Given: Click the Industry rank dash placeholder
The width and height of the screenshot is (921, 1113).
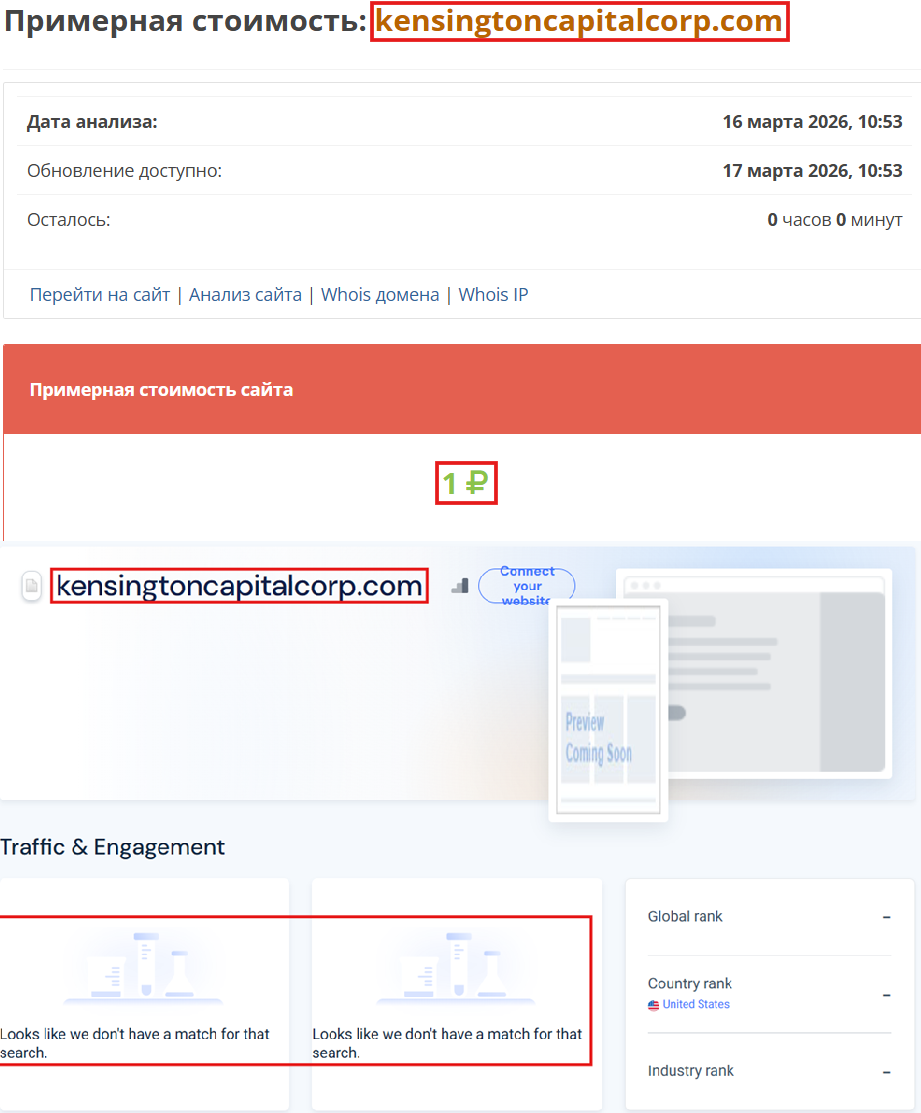Looking at the screenshot, I should tap(886, 1070).
